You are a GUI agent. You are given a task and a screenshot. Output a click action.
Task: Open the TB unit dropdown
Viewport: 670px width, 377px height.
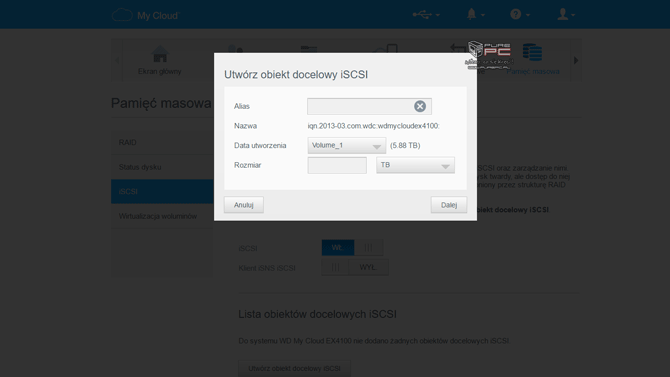(415, 165)
